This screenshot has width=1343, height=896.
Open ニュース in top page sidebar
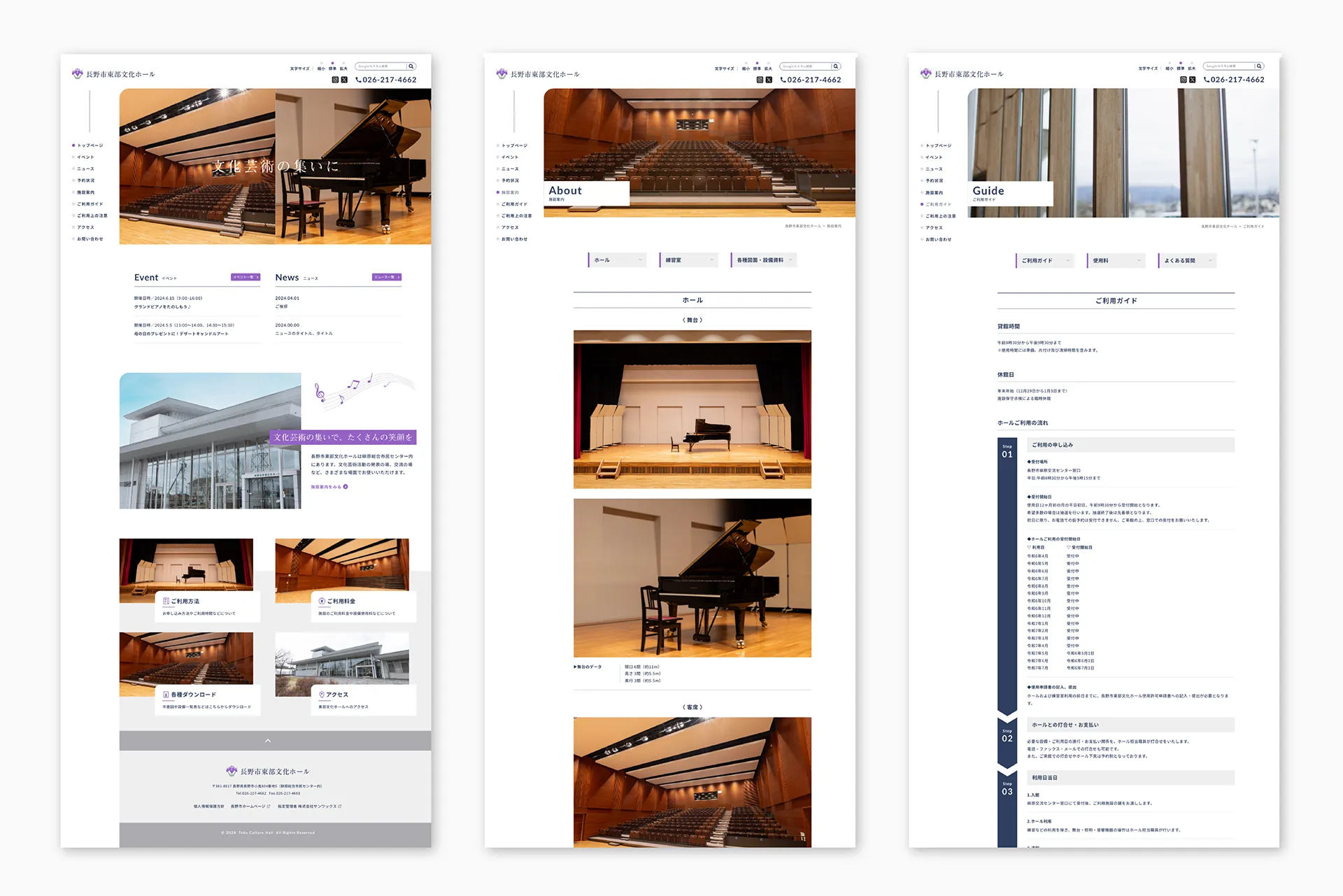(x=85, y=169)
